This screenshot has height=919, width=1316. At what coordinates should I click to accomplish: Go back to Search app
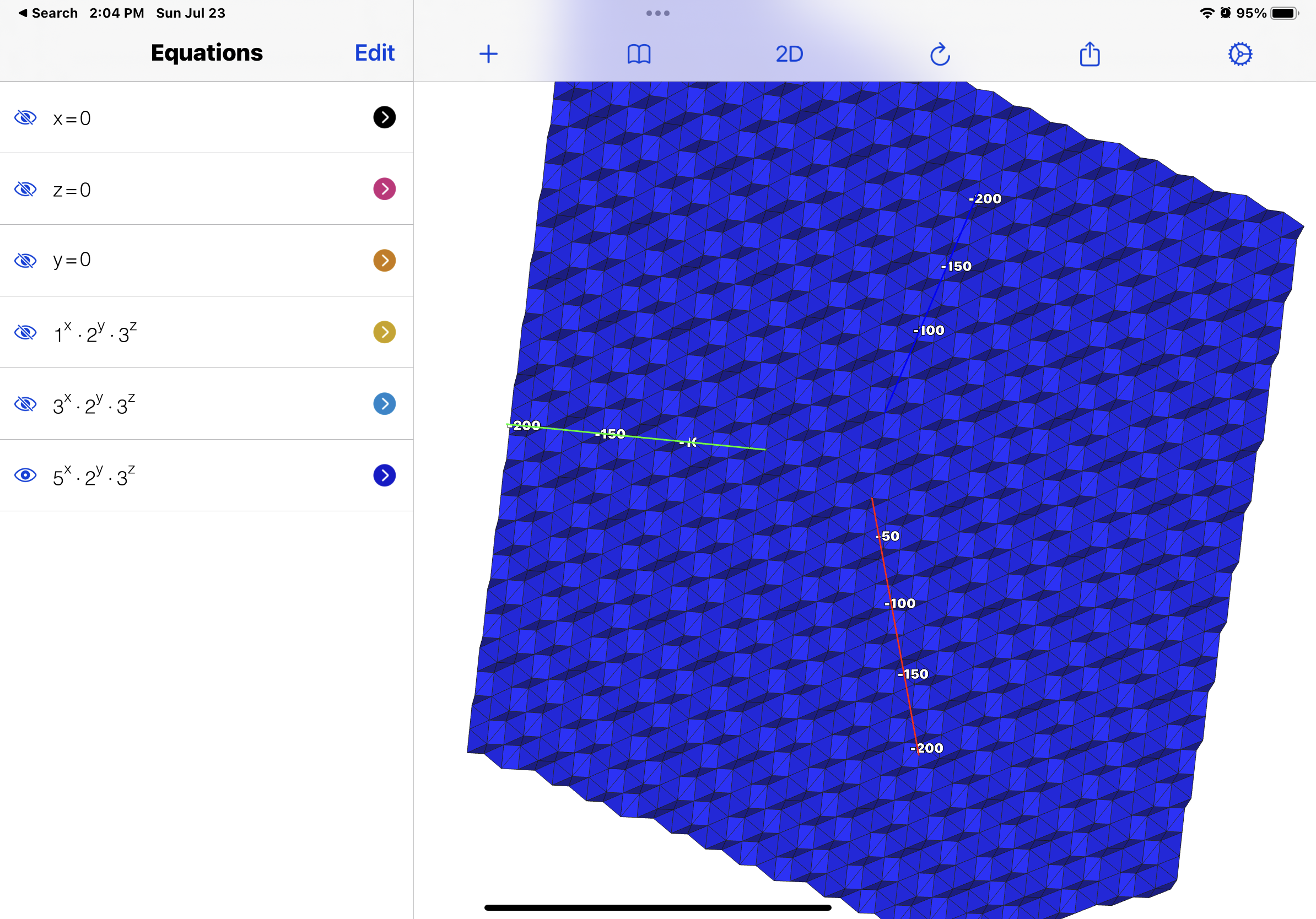(x=48, y=13)
